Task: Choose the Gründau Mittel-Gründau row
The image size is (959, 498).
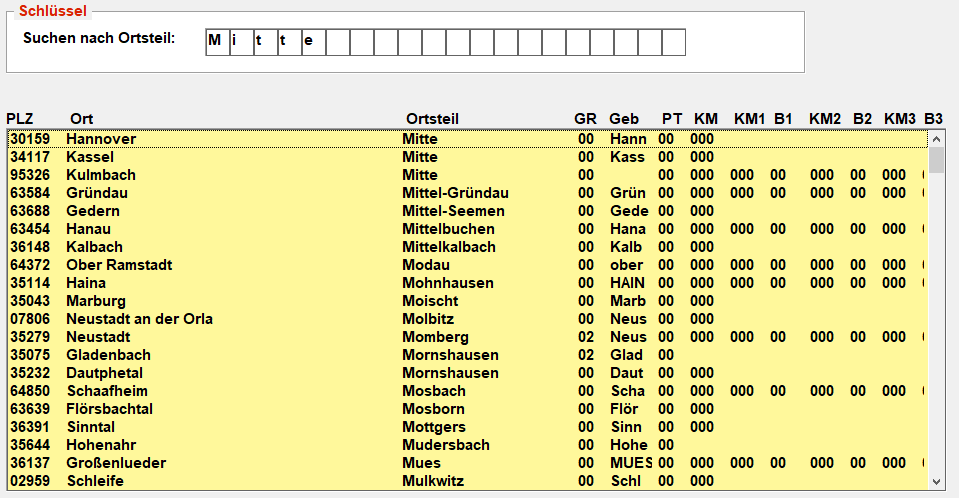Action: pos(468,193)
